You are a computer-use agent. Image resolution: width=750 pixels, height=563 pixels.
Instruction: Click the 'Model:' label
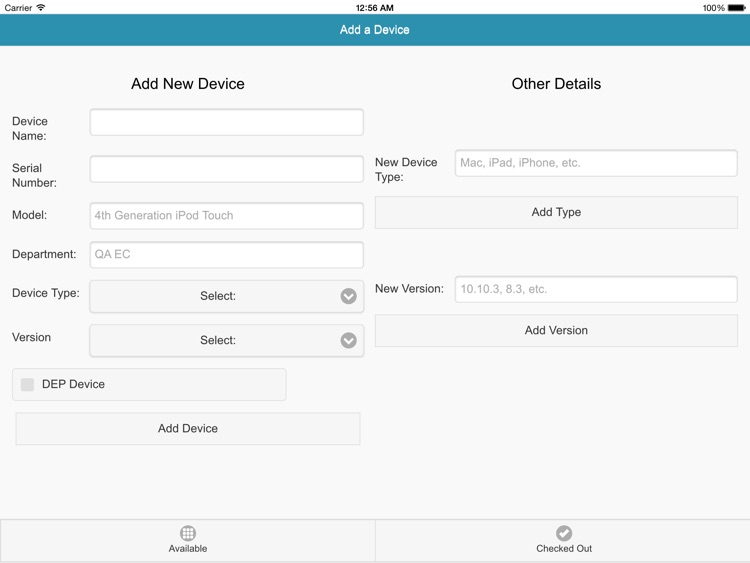coord(30,215)
